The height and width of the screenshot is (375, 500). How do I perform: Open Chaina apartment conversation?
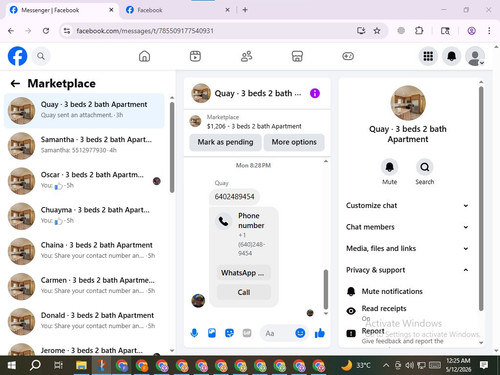(x=84, y=251)
